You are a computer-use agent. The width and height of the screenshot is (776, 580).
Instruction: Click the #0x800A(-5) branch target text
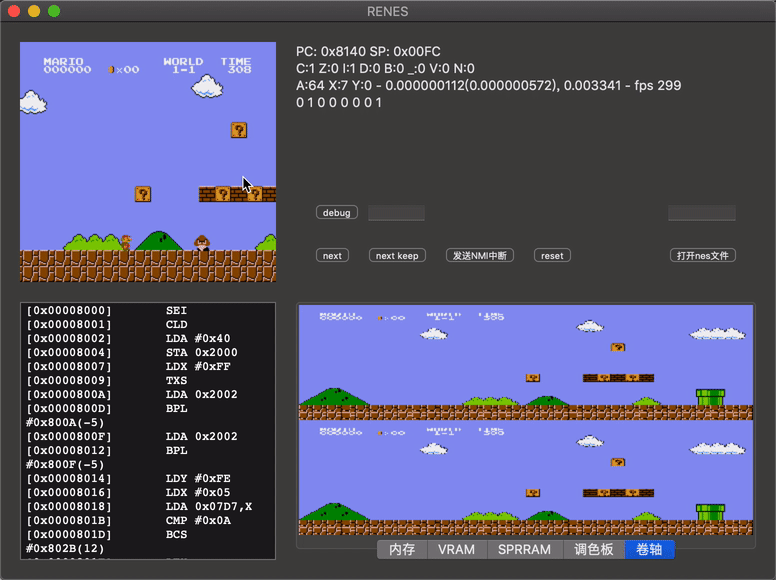65,422
